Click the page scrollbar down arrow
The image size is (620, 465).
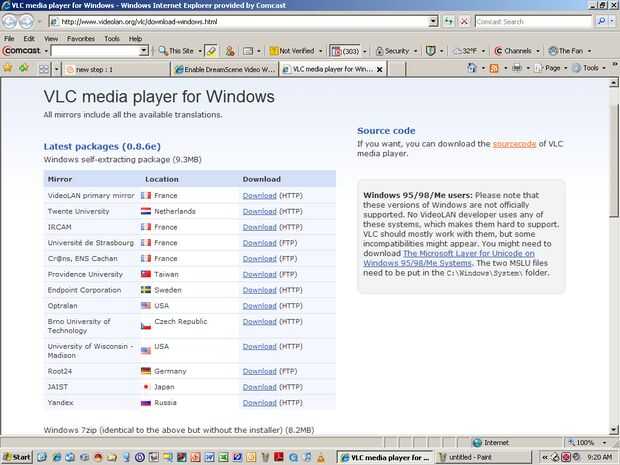tap(614, 429)
